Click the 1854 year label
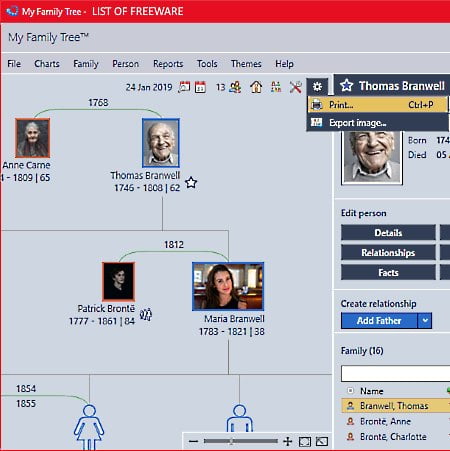450x451 pixels. pos(26,389)
